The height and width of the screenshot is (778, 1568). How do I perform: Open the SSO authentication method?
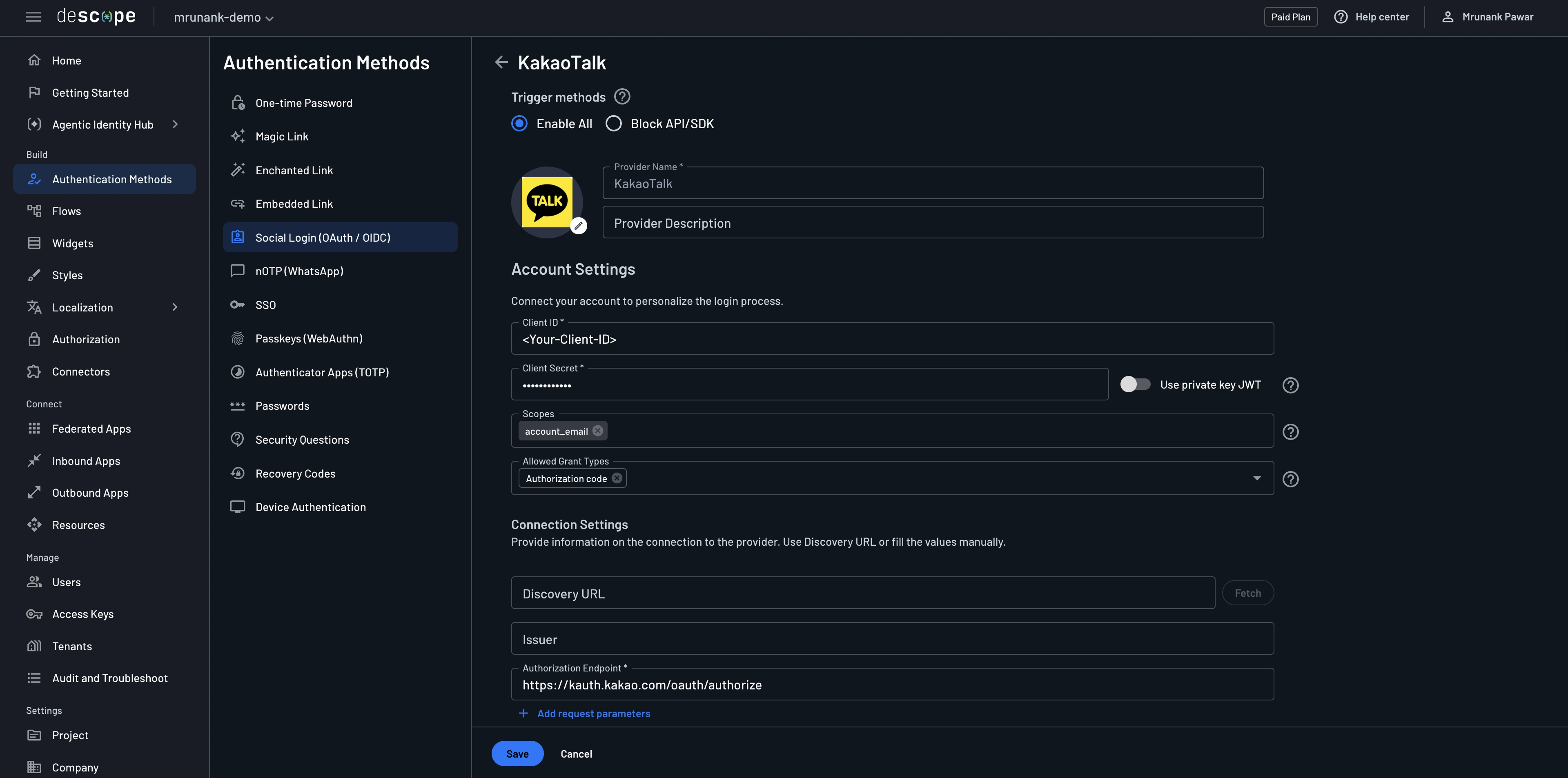tap(265, 305)
